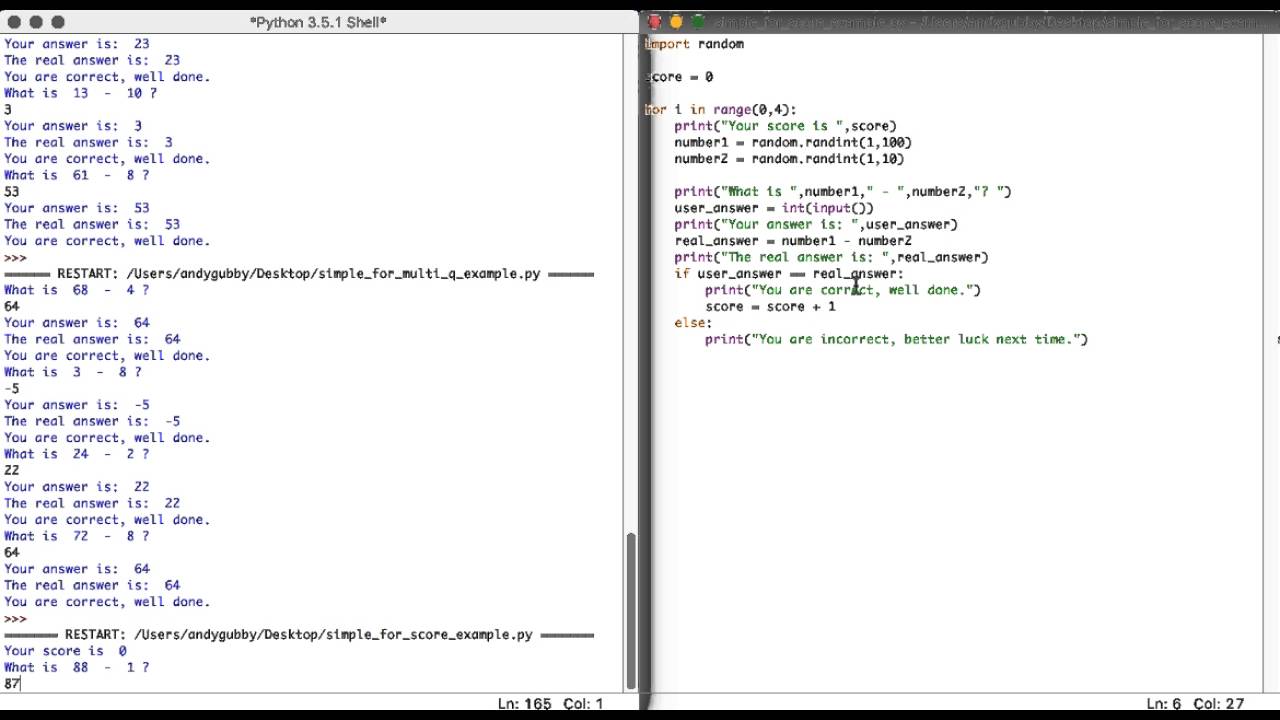1280x720 pixels.
Task: Click the Python 3.5.1 Shell title bar
Action: 320,21
